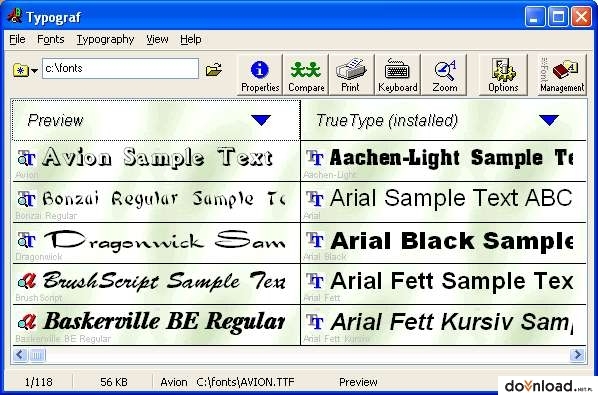Click the Preview label in status bar
The image size is (598, 395).
358,382
